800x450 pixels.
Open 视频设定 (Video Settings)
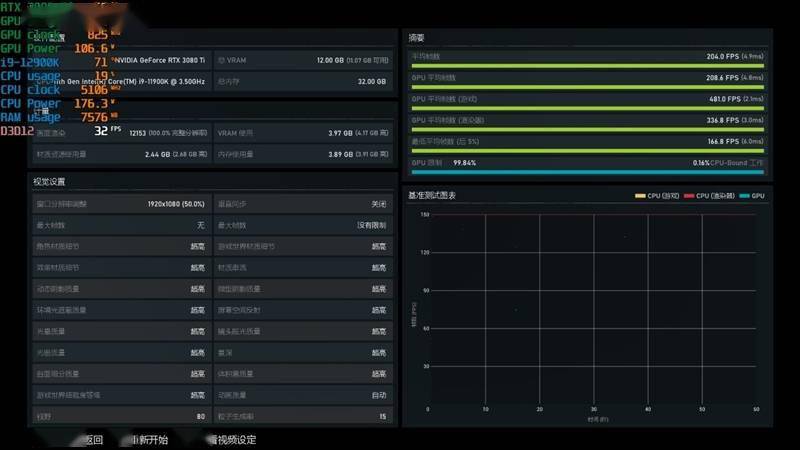coord(232,439)
